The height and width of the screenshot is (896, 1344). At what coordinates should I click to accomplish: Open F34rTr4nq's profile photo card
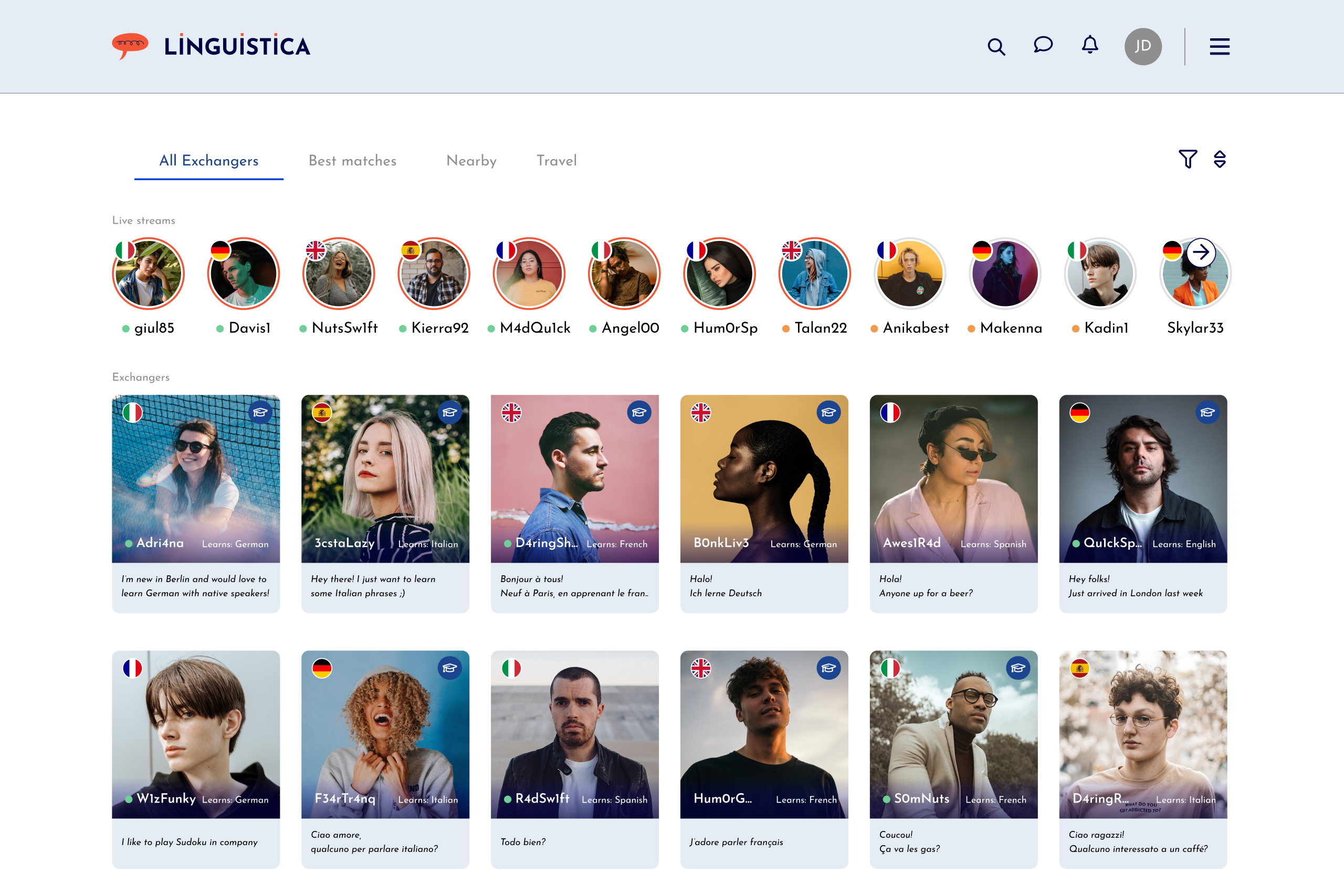point(385,734)
